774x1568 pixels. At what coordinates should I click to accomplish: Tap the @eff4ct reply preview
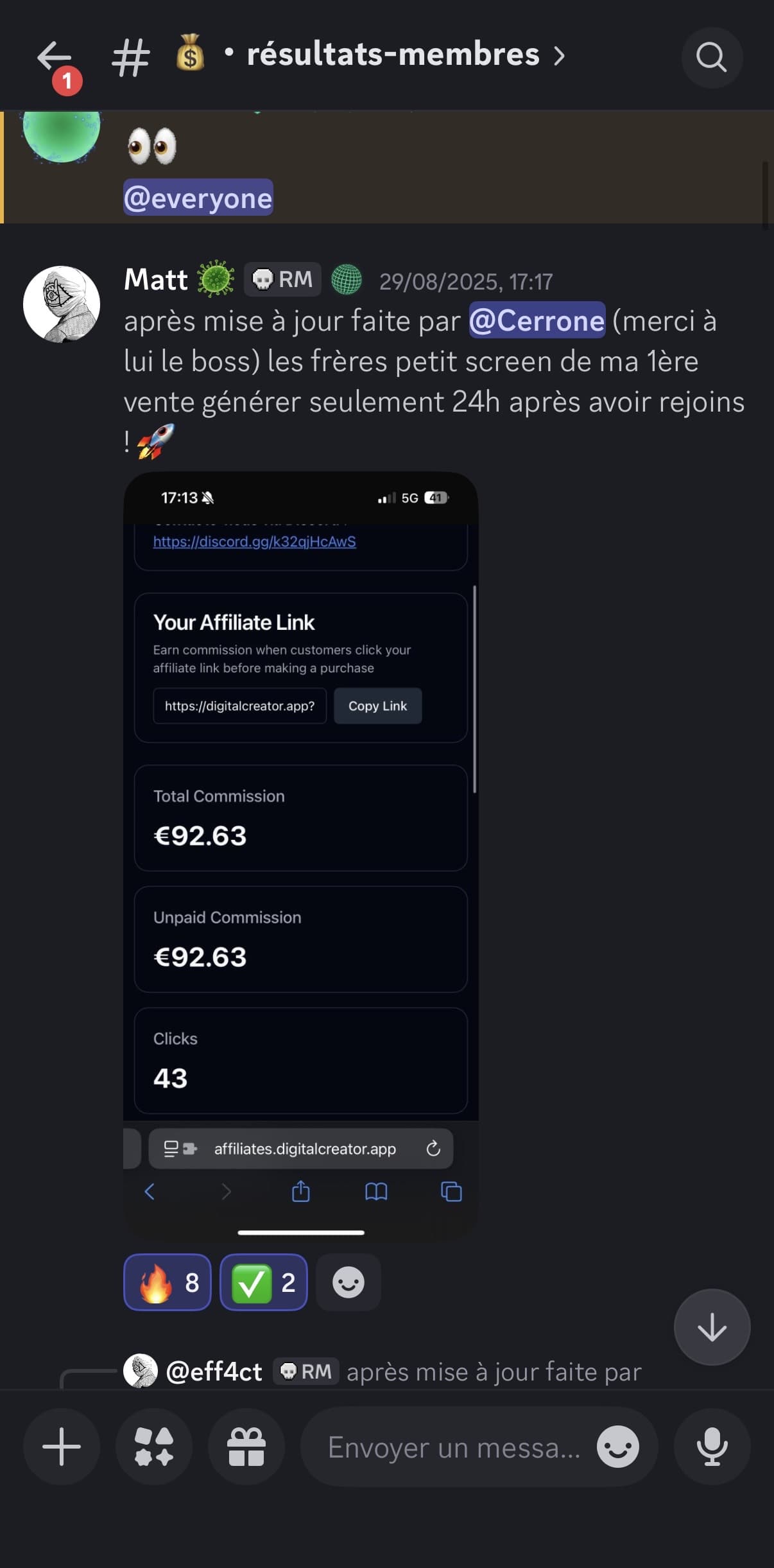click(x=385, y=1372)
